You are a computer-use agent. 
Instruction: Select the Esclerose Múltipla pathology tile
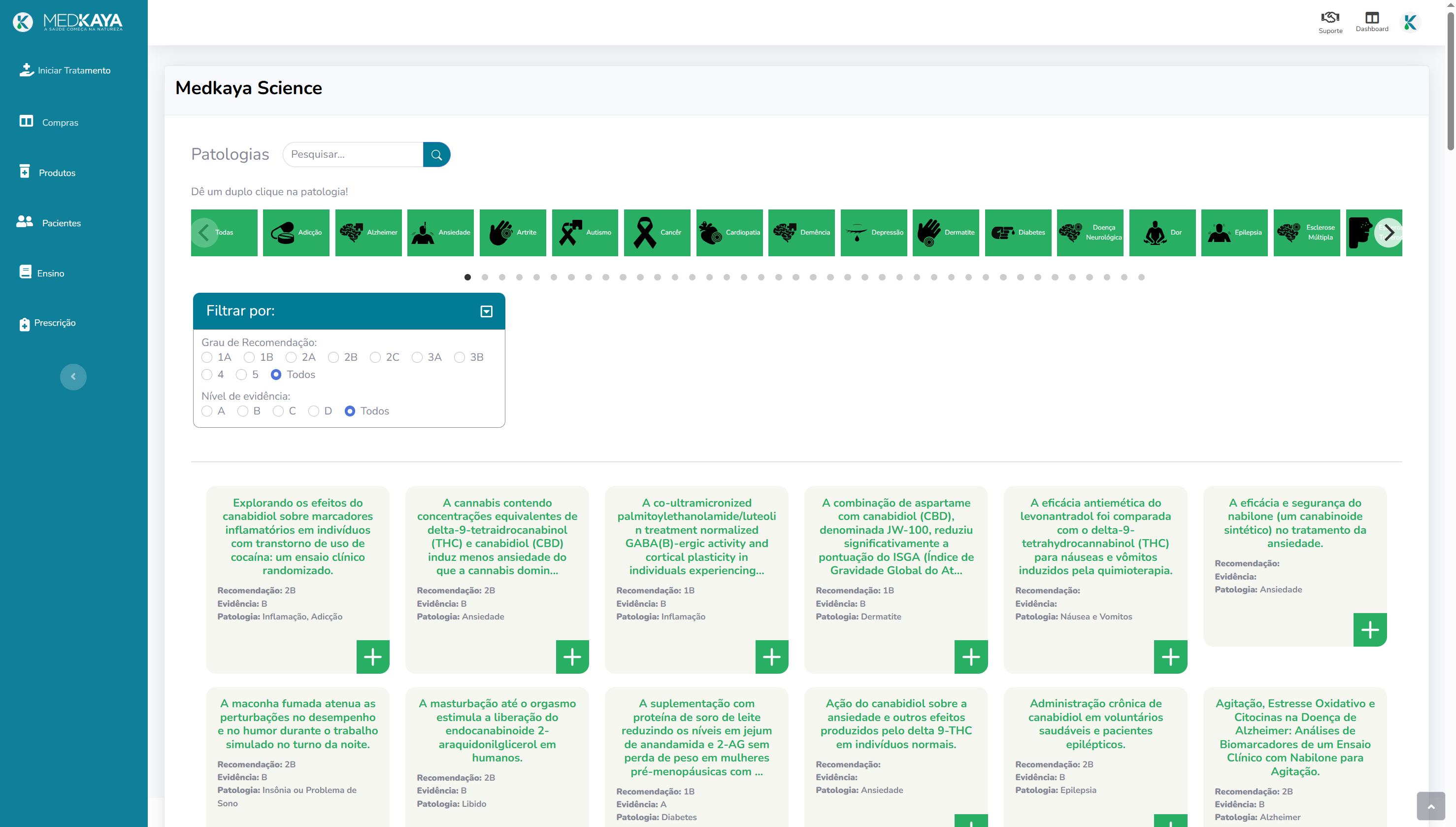pyautogui.click(x=1307, y=233)
